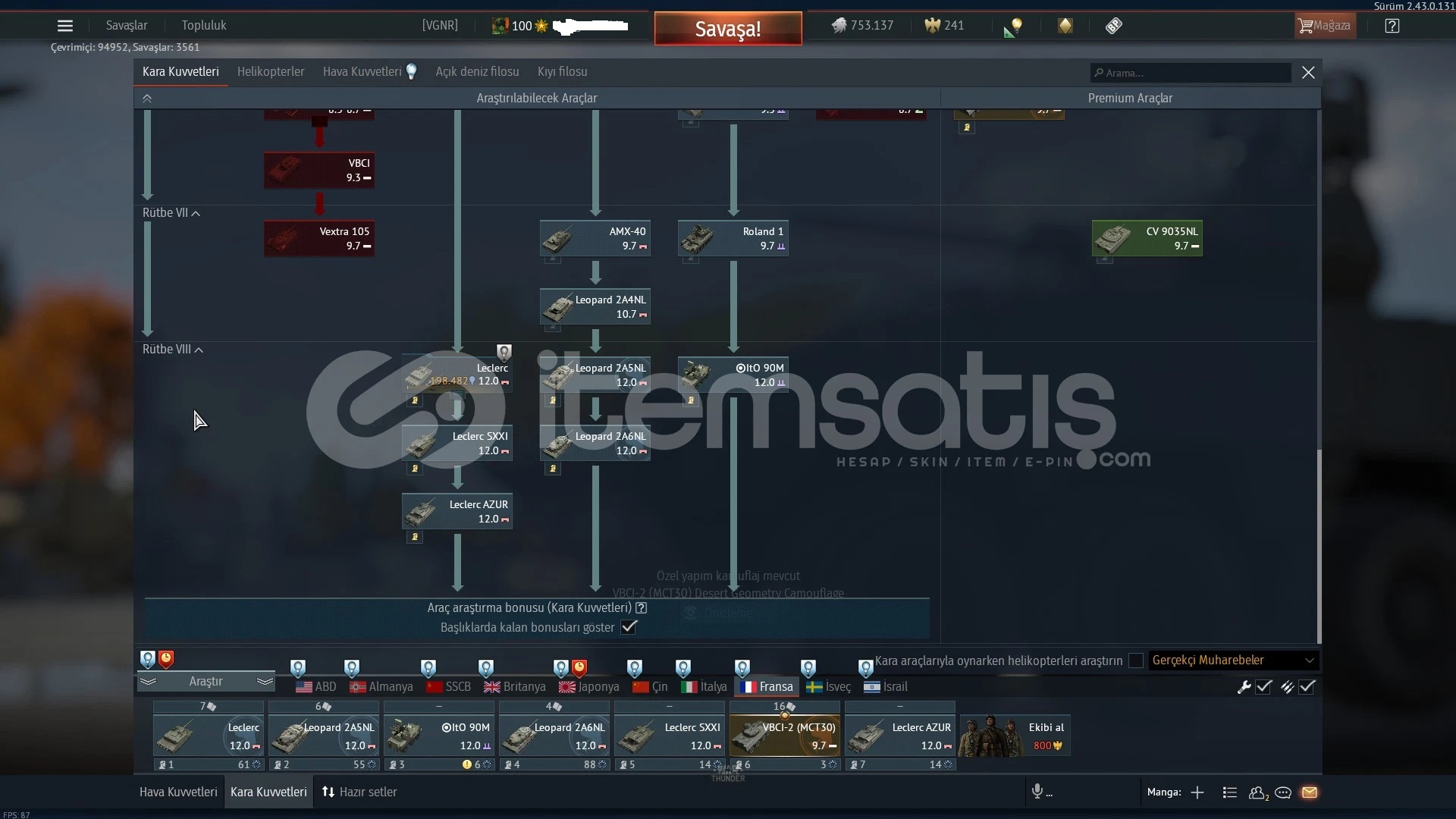Toggle research helicopters with ground vehicles checkbox

tap(1136, 661)
